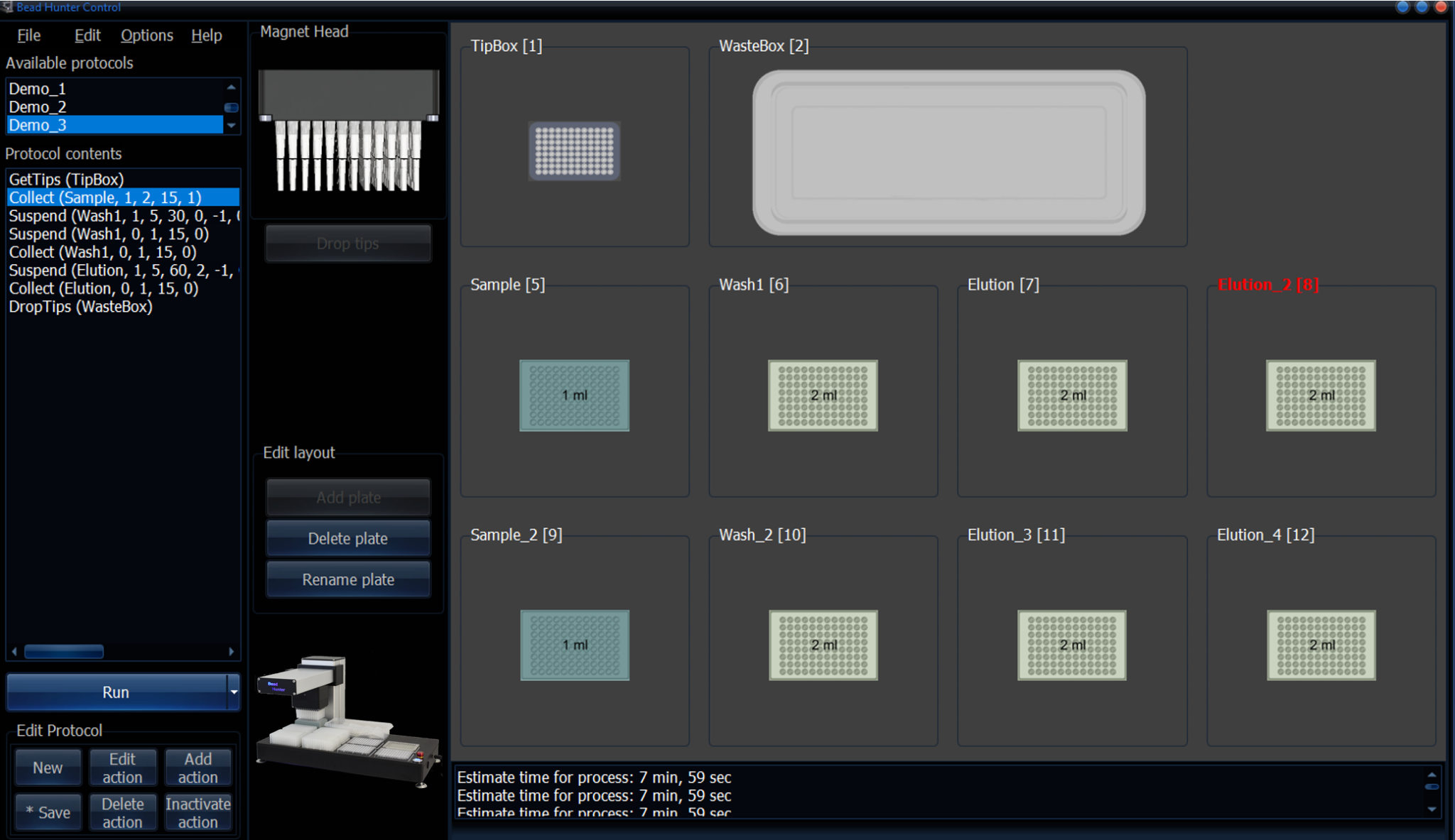Create a new protocol with the New button
1455x840 pixels.
tap(47, 767)
